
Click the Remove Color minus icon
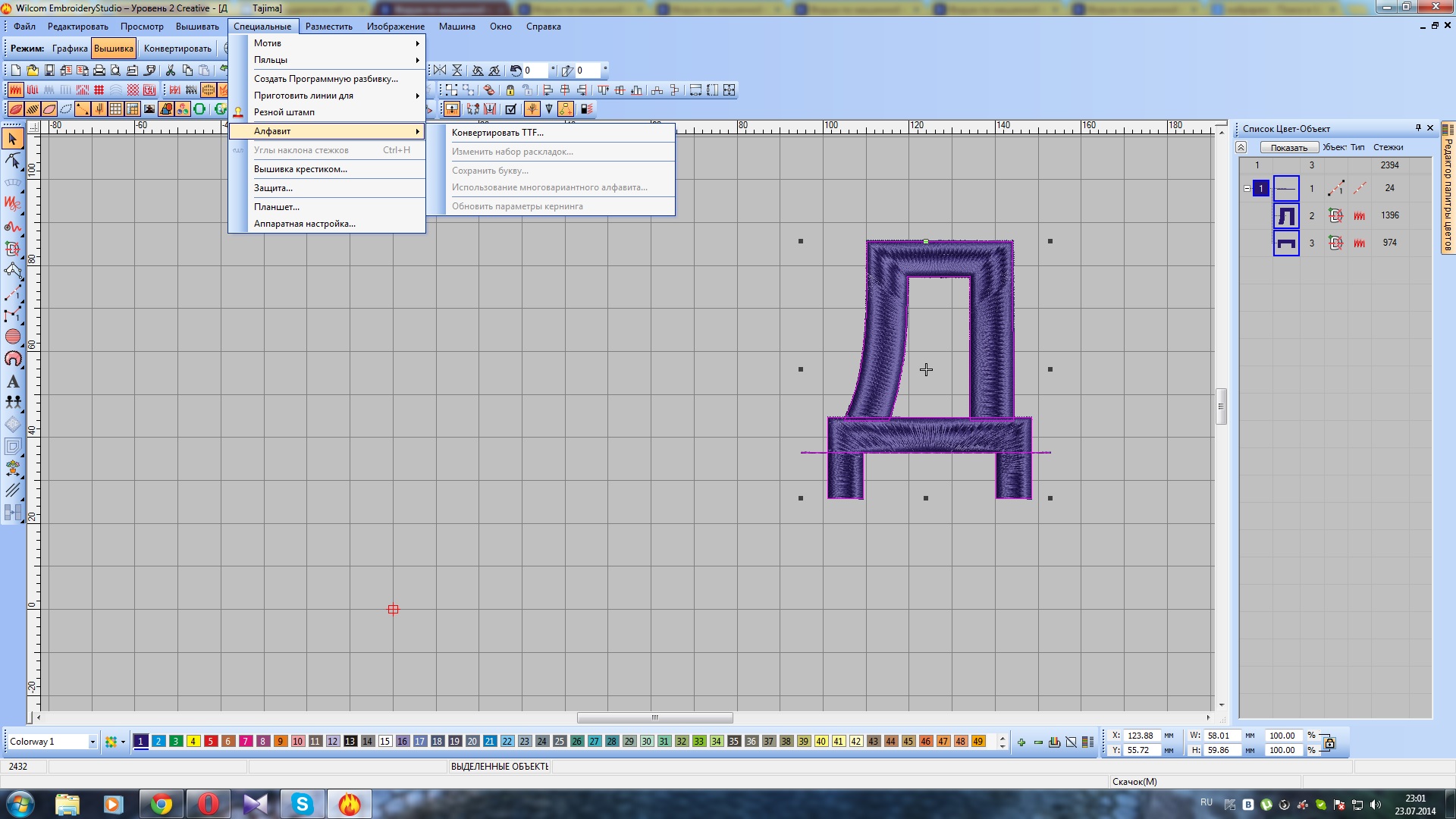tap(1037, 742)
